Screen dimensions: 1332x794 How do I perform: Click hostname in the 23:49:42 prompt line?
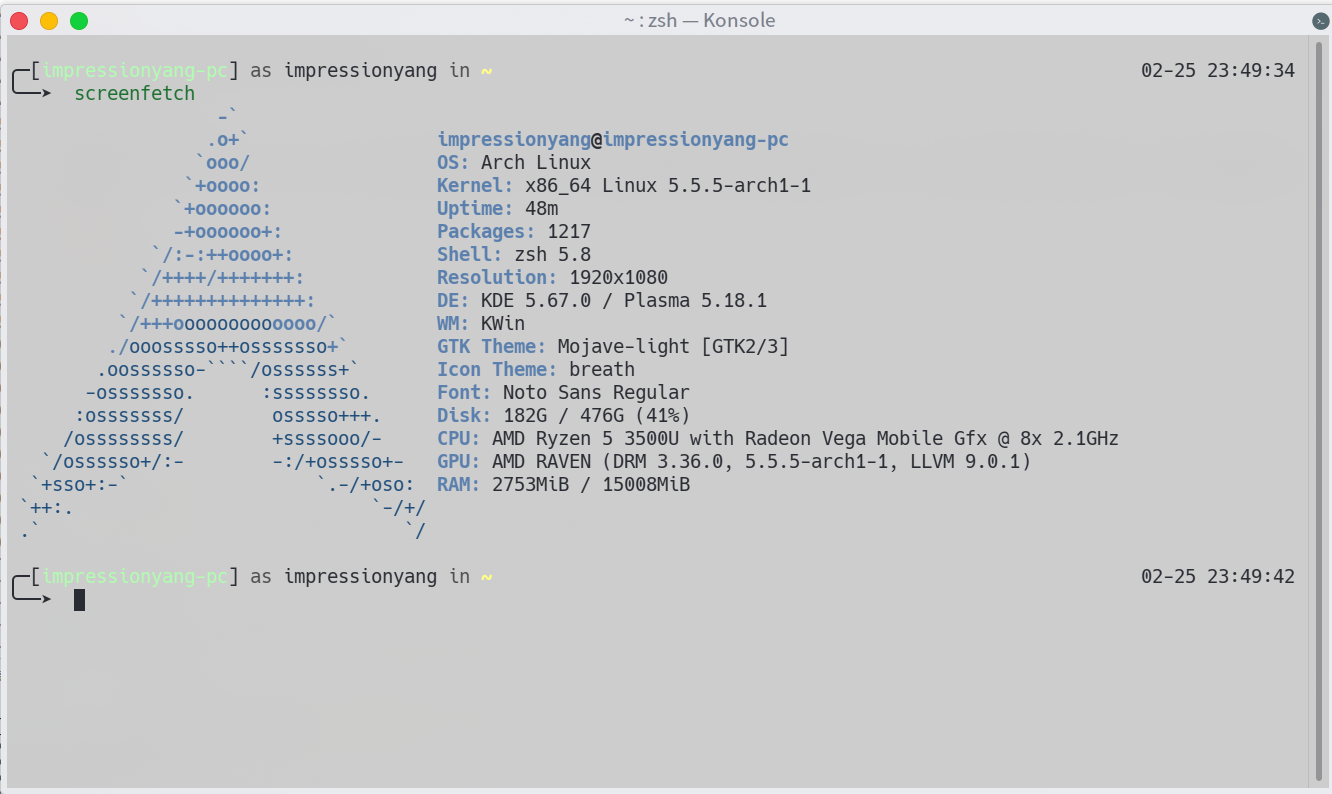(x=135, y=577)
